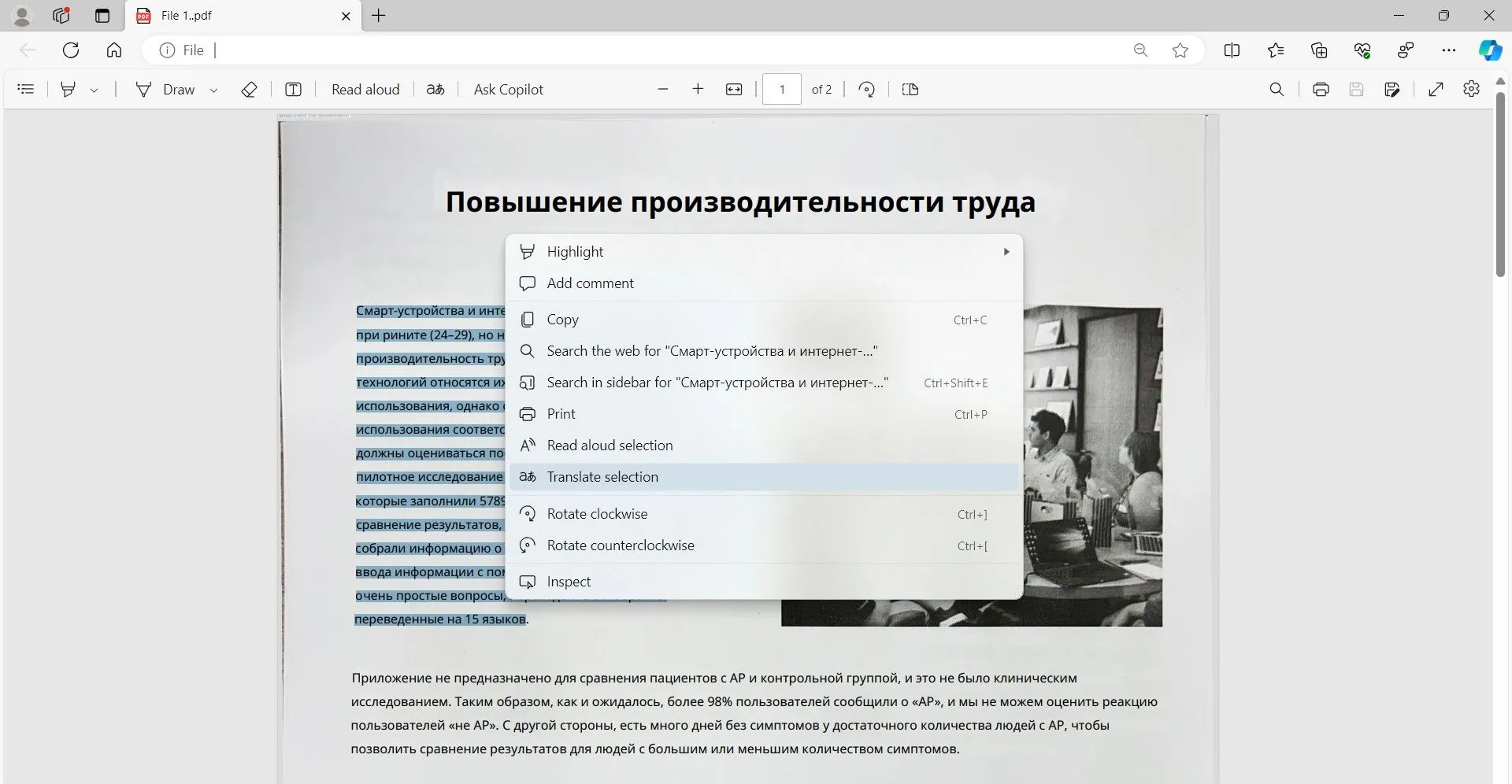Image resolution: width=1512 pixels, height=784 pixels.
Task: Start Read aloud
Action: pyautogui.click(x=365, y=89)
